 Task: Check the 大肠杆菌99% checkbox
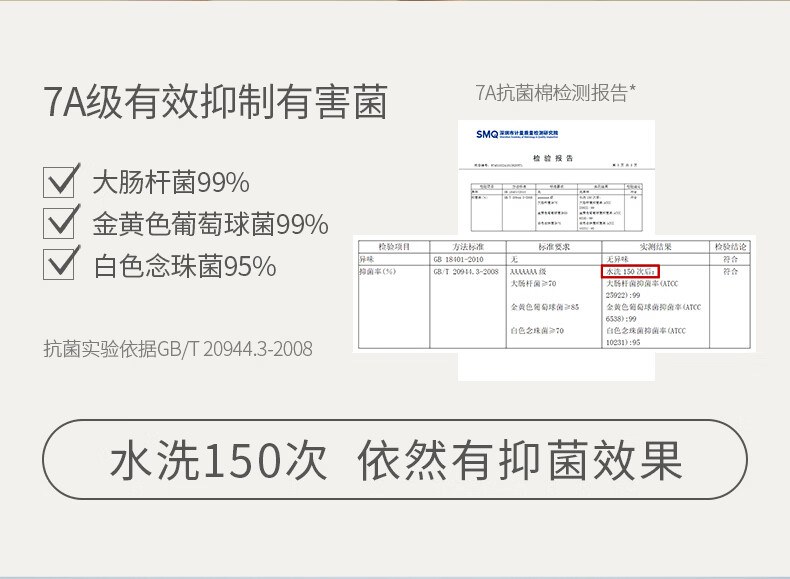coord(62,181)
